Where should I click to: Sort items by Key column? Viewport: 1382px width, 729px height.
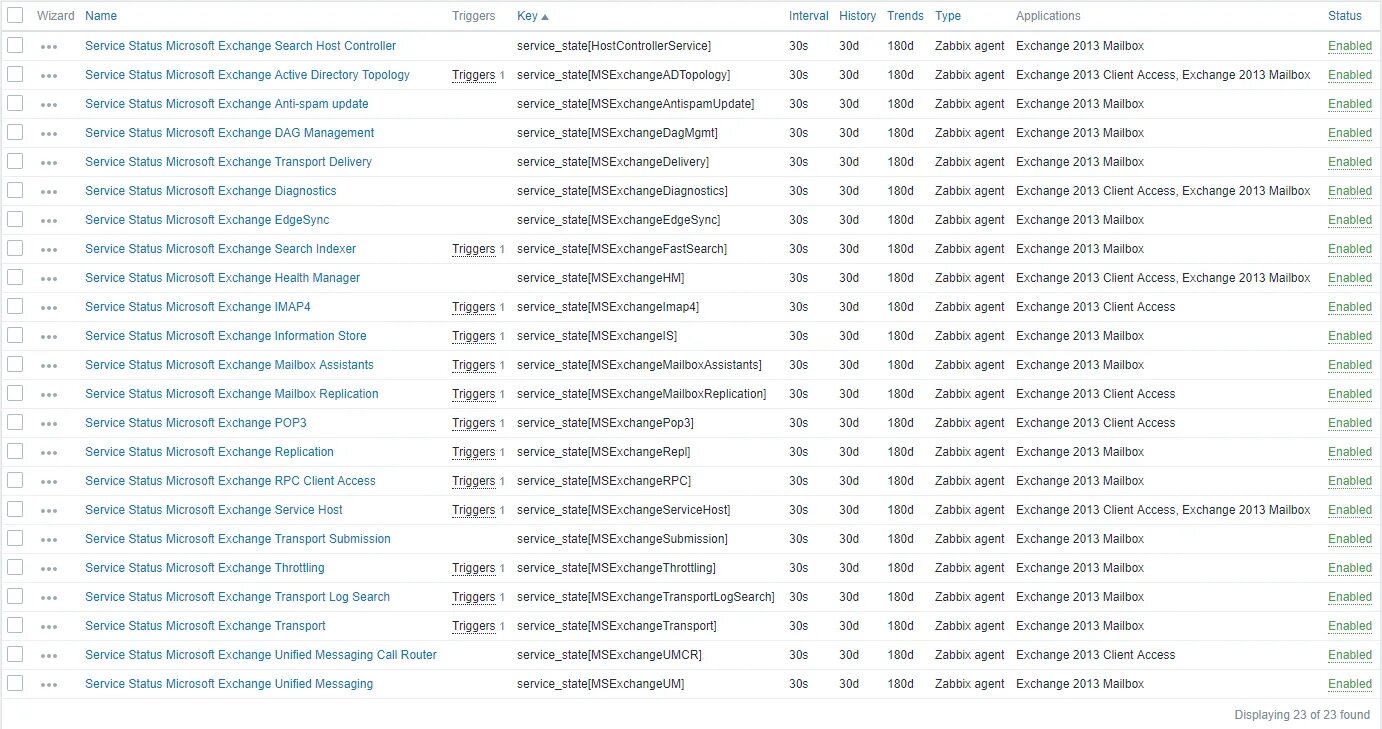(532, 16)
